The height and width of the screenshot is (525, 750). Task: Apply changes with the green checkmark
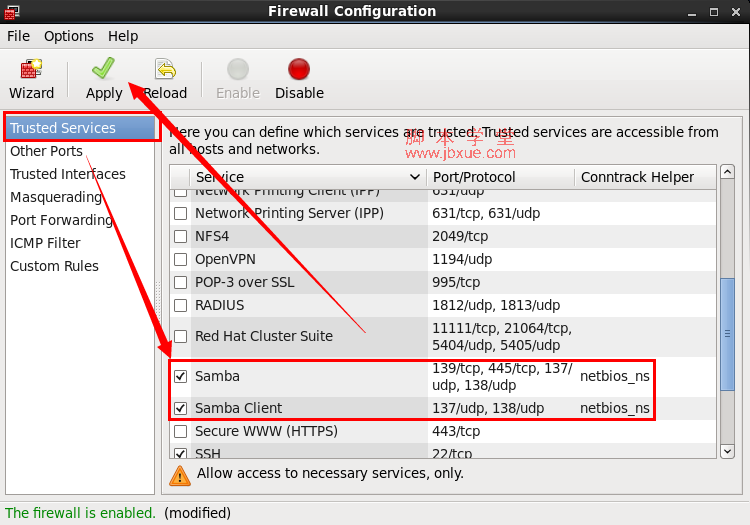point(104,68)
